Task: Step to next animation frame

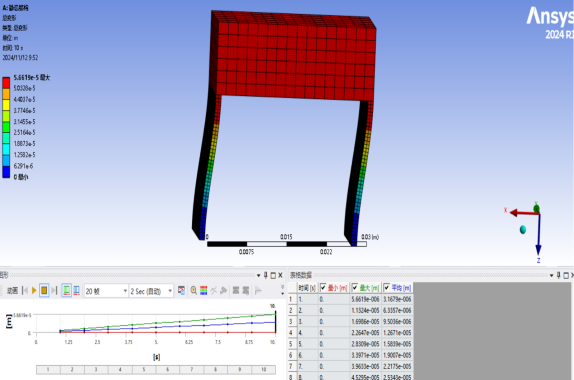Action: pyautogui.click(x=54, y=291)
